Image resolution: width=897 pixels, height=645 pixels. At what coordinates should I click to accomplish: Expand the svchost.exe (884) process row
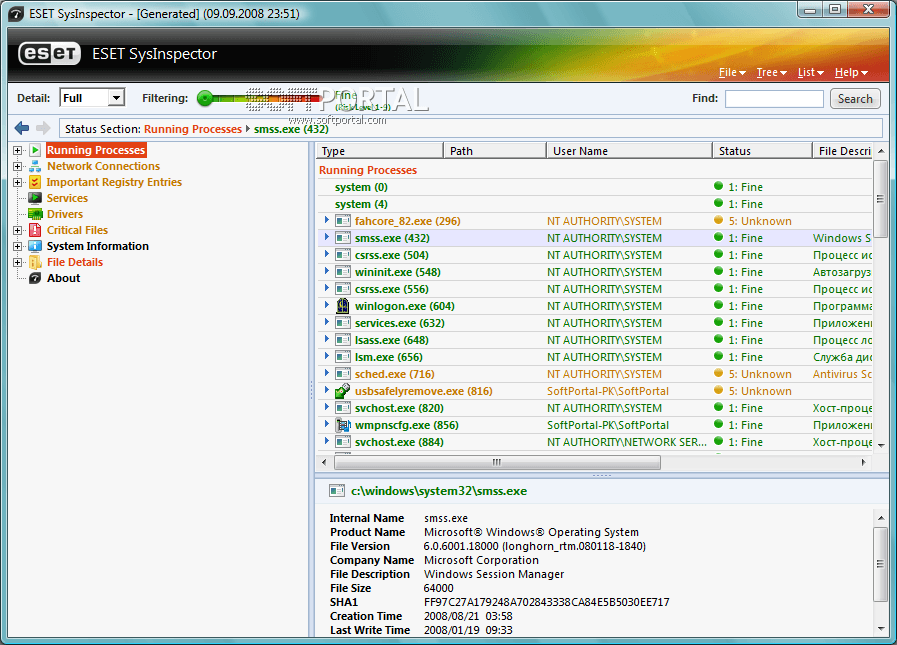pyautogui.click(x=327, y=441)
